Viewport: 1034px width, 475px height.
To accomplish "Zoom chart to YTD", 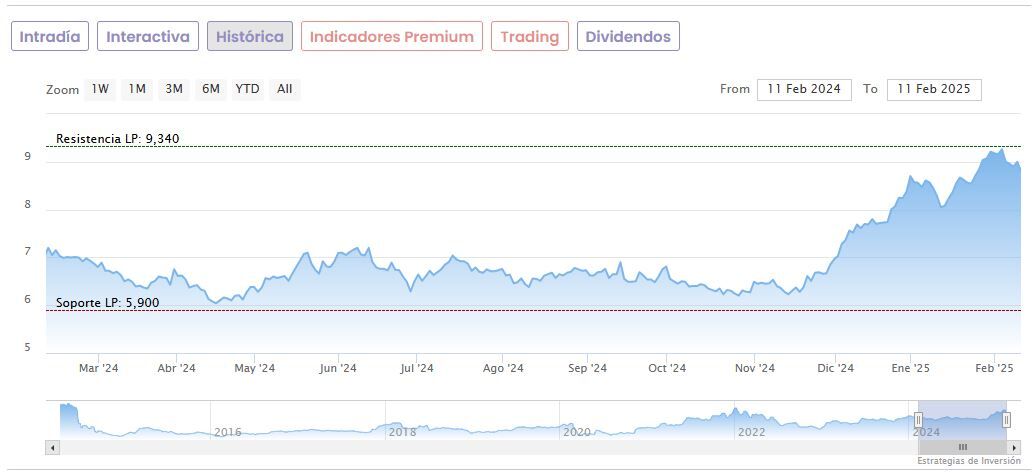I will [x=247, y=89].
